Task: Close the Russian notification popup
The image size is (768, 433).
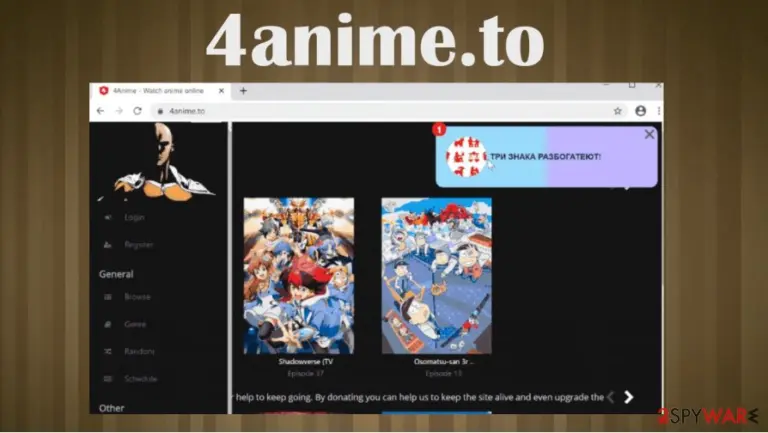Action: pyautogui.click(x=649, y=134)
